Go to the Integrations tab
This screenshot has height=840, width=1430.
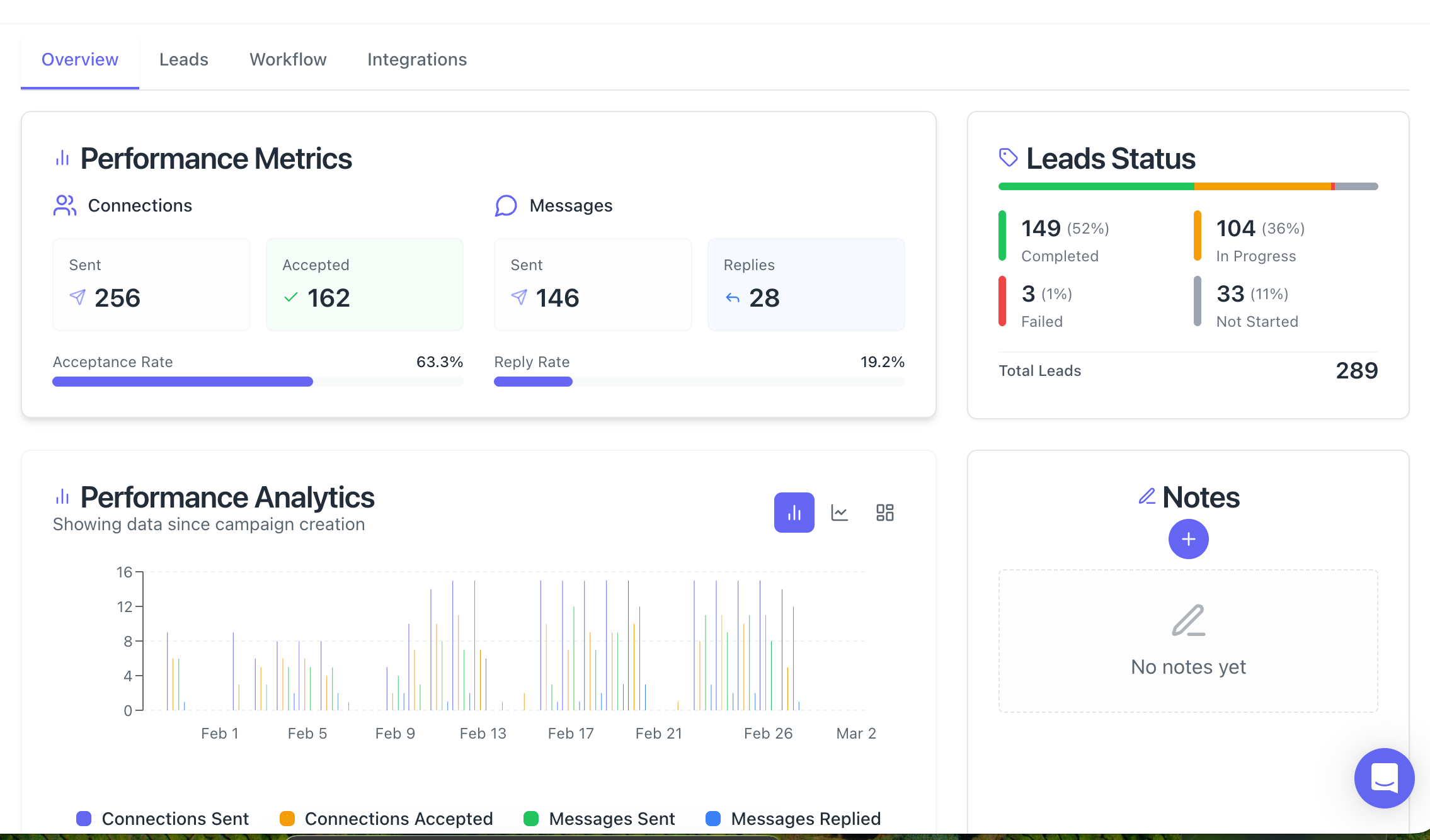tap(416, 59)
